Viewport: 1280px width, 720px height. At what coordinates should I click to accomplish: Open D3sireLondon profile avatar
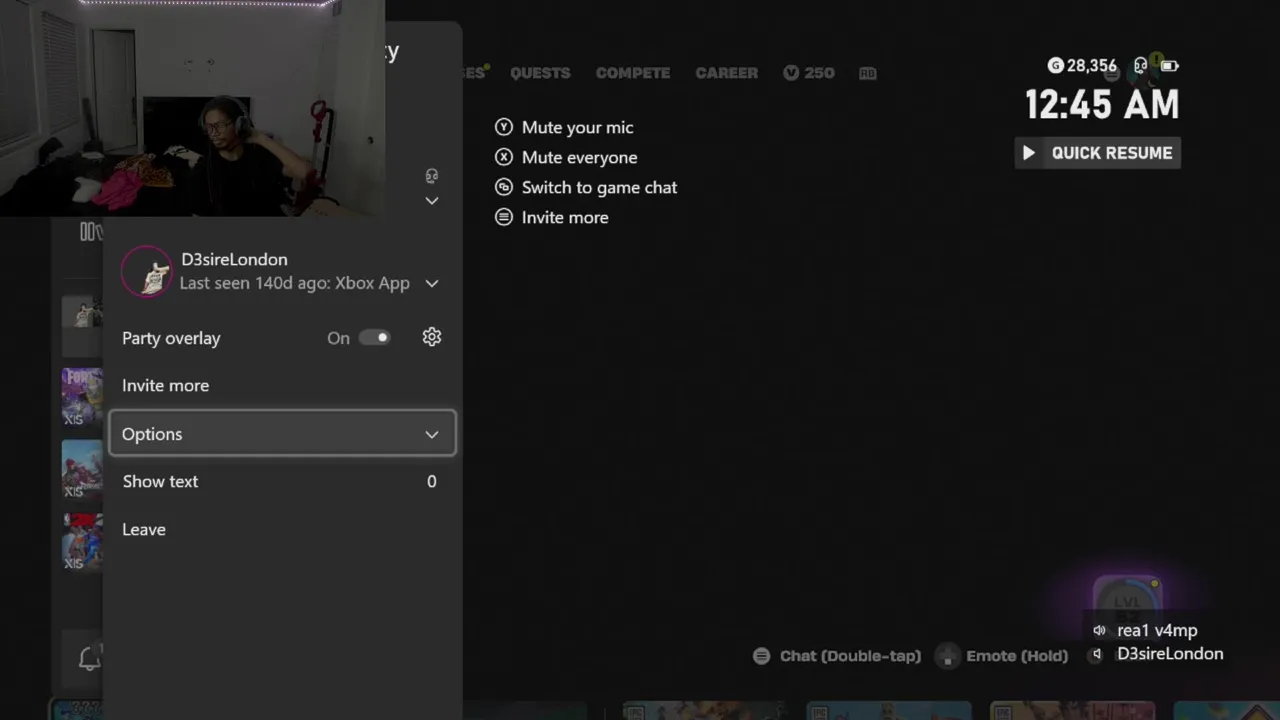(x=147, y=271)
